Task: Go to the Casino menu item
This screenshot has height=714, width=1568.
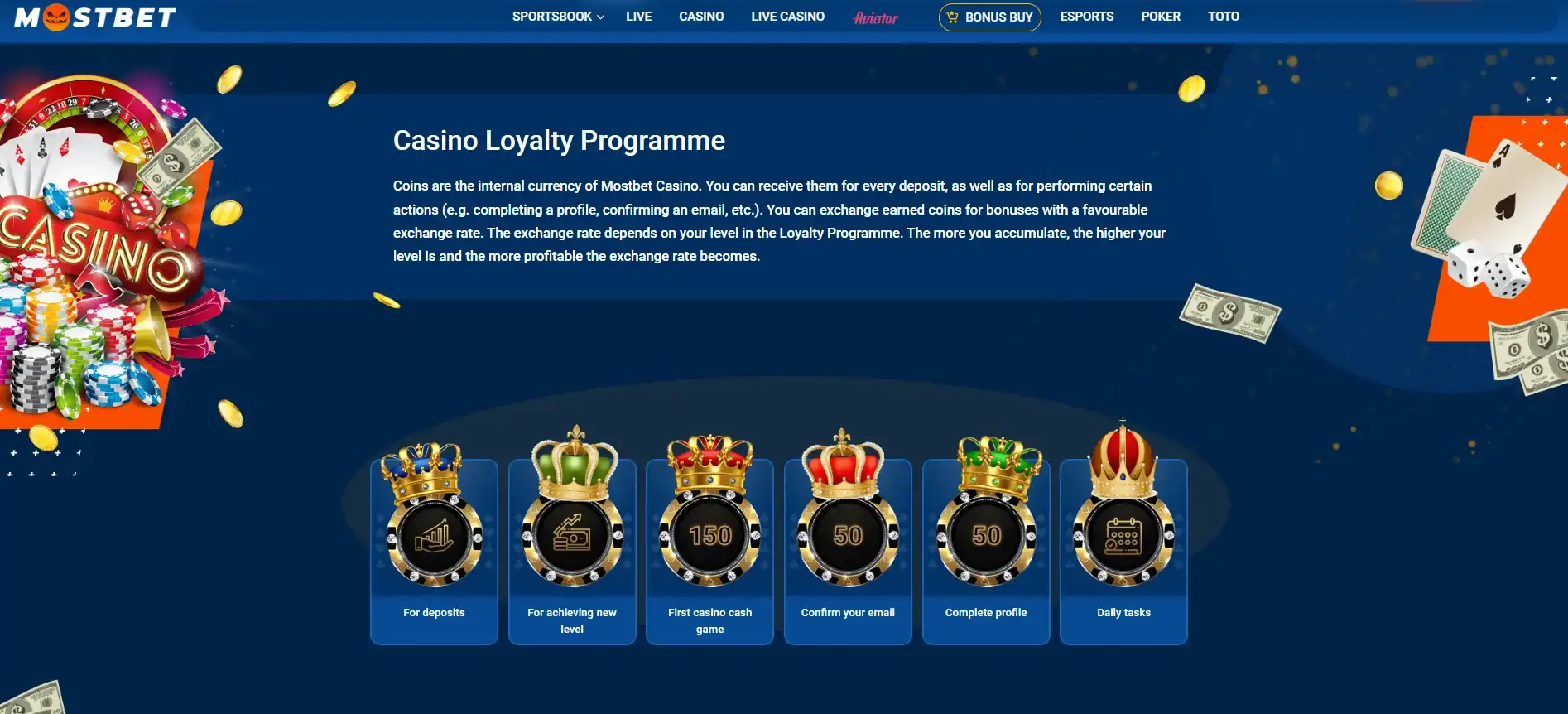Action: click(x=701, y=17)
